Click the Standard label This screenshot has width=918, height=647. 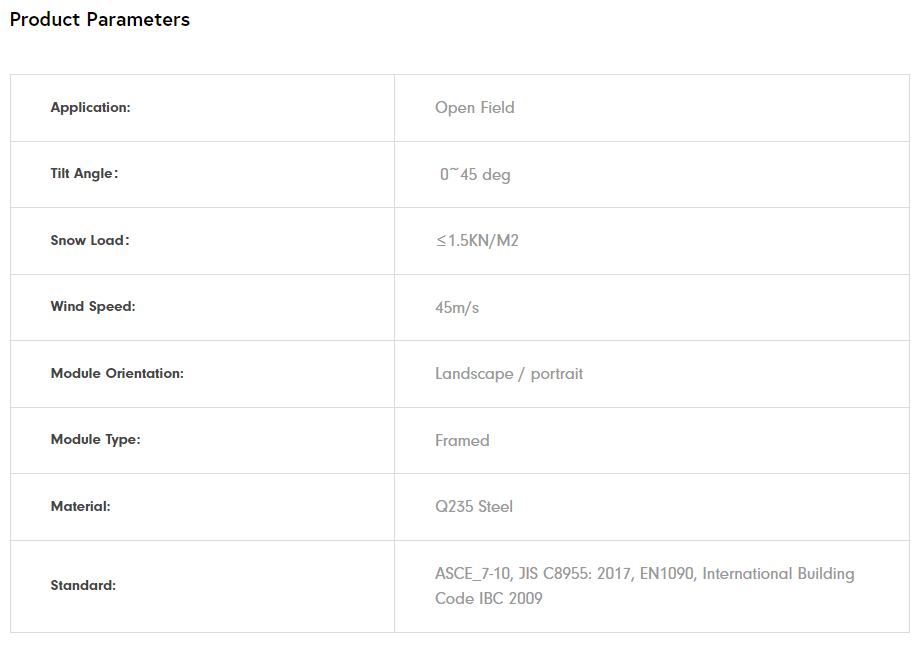[x=83, y=586]
